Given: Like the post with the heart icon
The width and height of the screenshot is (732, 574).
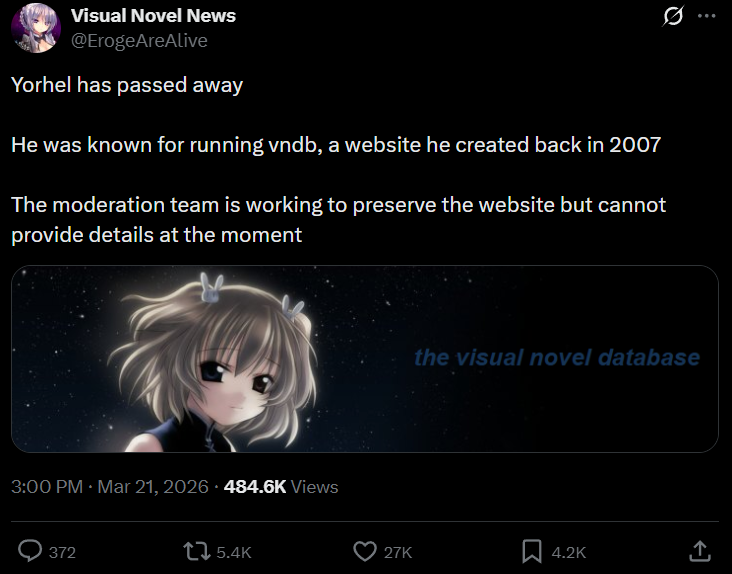Looking at the screenshot, I should pos(365,552).
